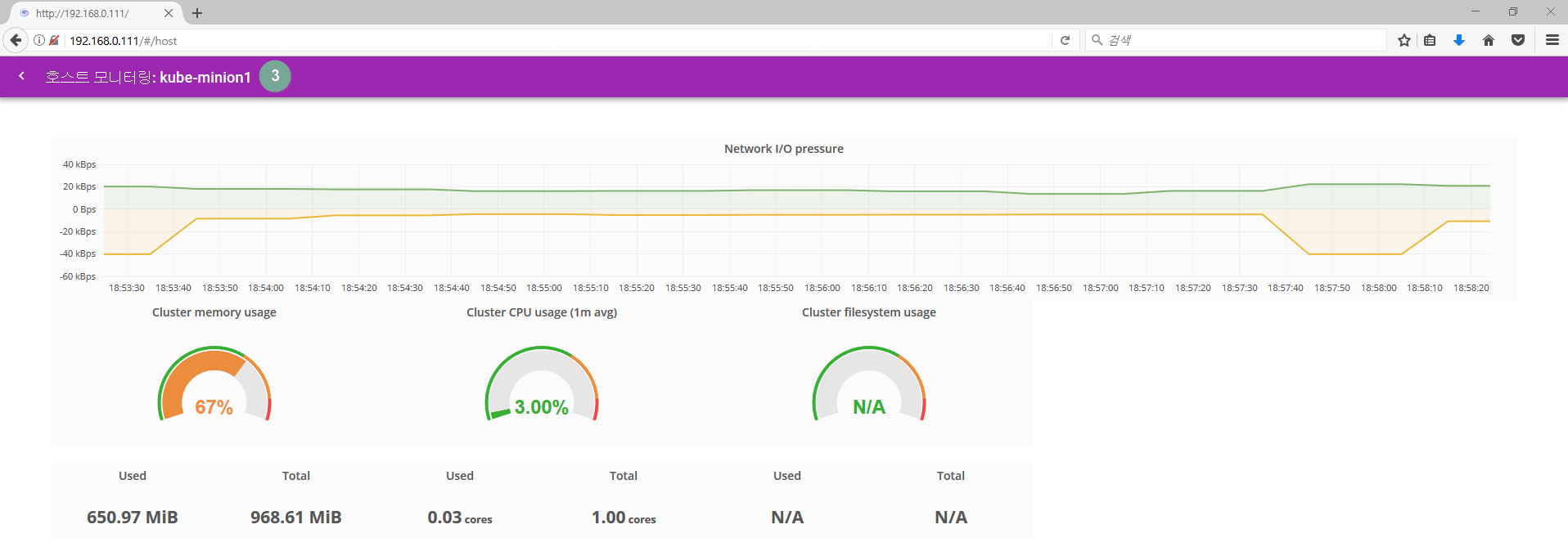Open the blue Downloads arrow
This screenshot has width=1568, height=556.
pos(1459,40)
